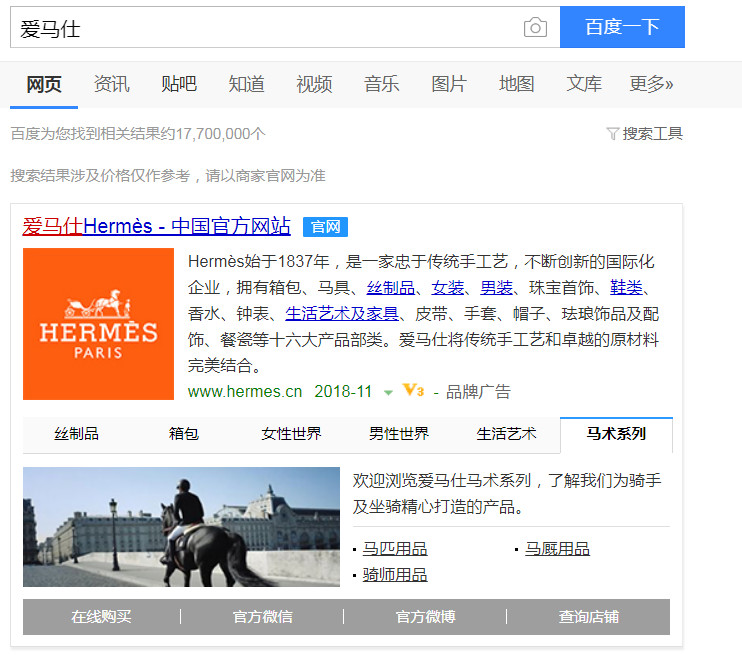The height and width of the screenshot is (662, 742).
Task: Open the 贴吧 tab
Action: coord(179,84)
